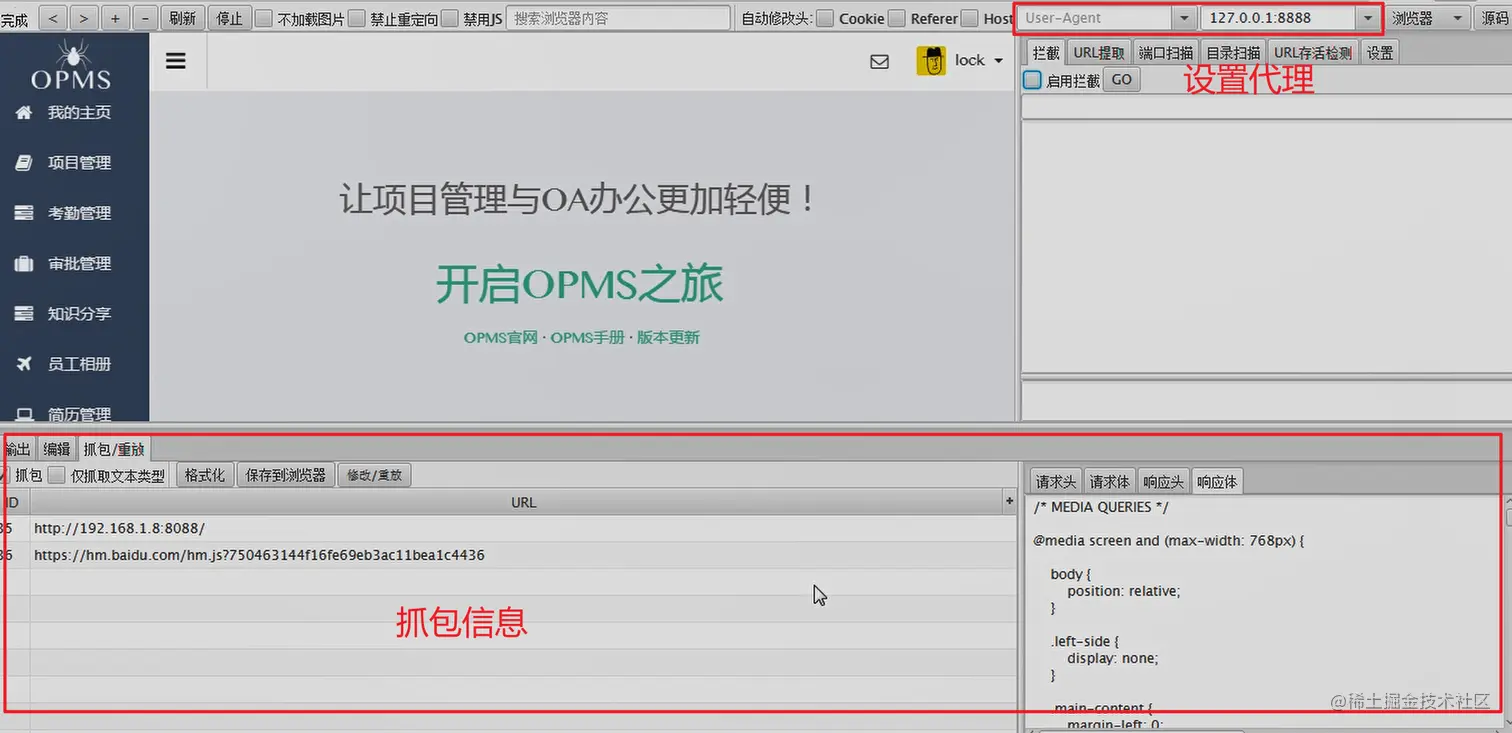Image resolution: width=1512 pixels, height=733 pixels.
Task: Go back with the < button
Action: coord(53,18)
